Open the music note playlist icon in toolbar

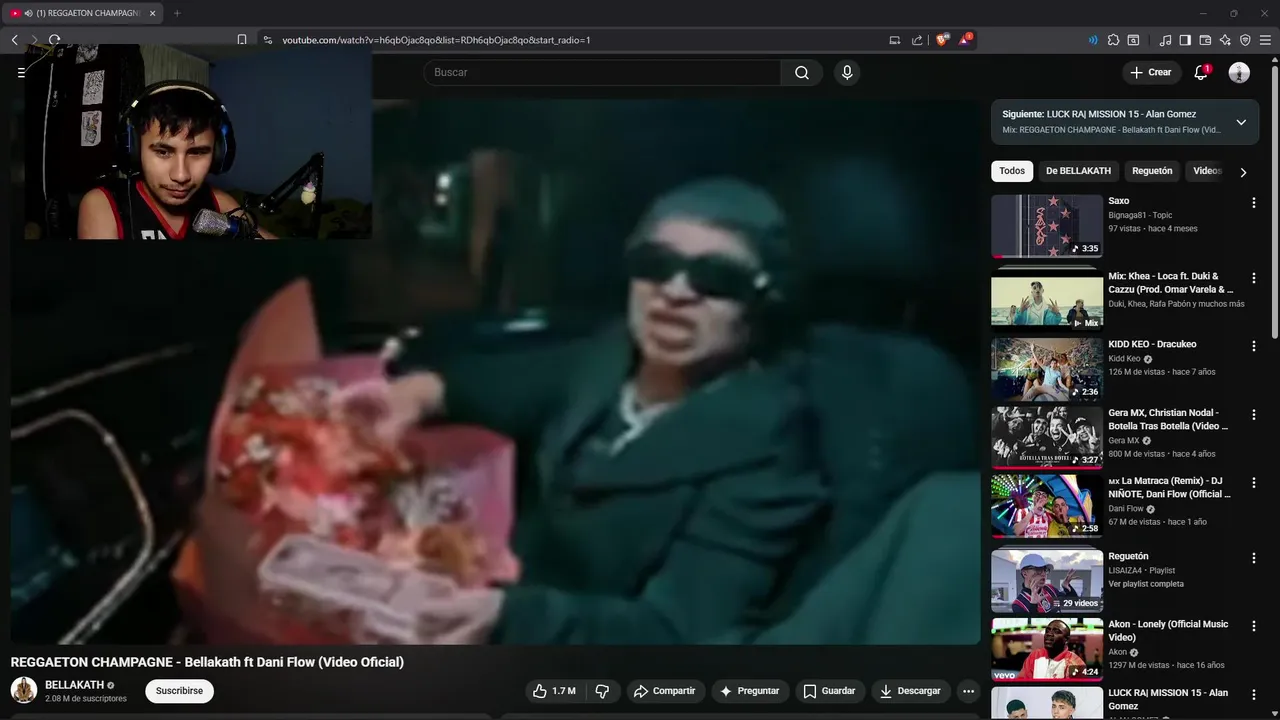click(1165, 40)
